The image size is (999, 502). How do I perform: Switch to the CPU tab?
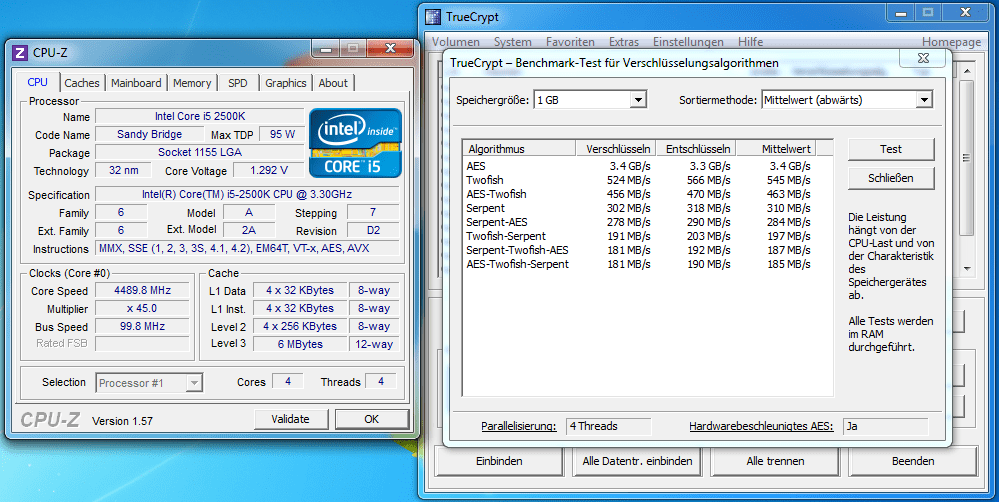[38, 82]
